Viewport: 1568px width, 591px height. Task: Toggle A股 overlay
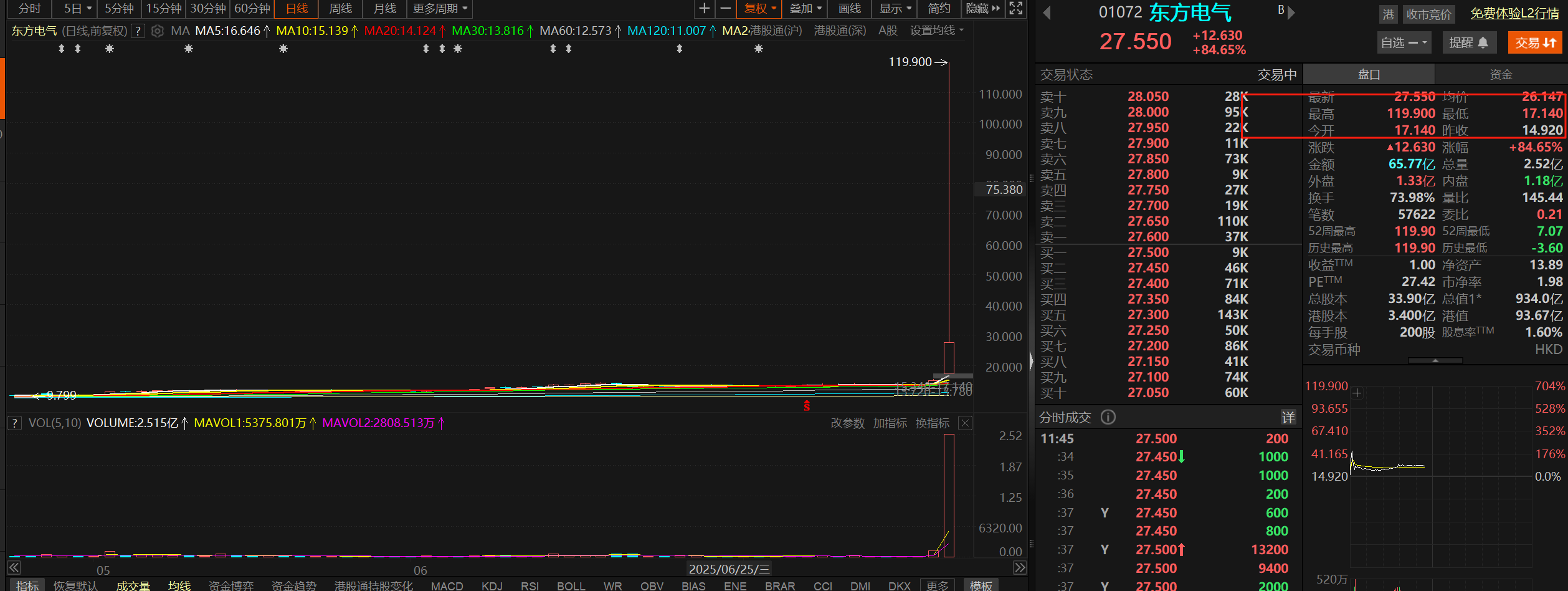click(888, 31)
